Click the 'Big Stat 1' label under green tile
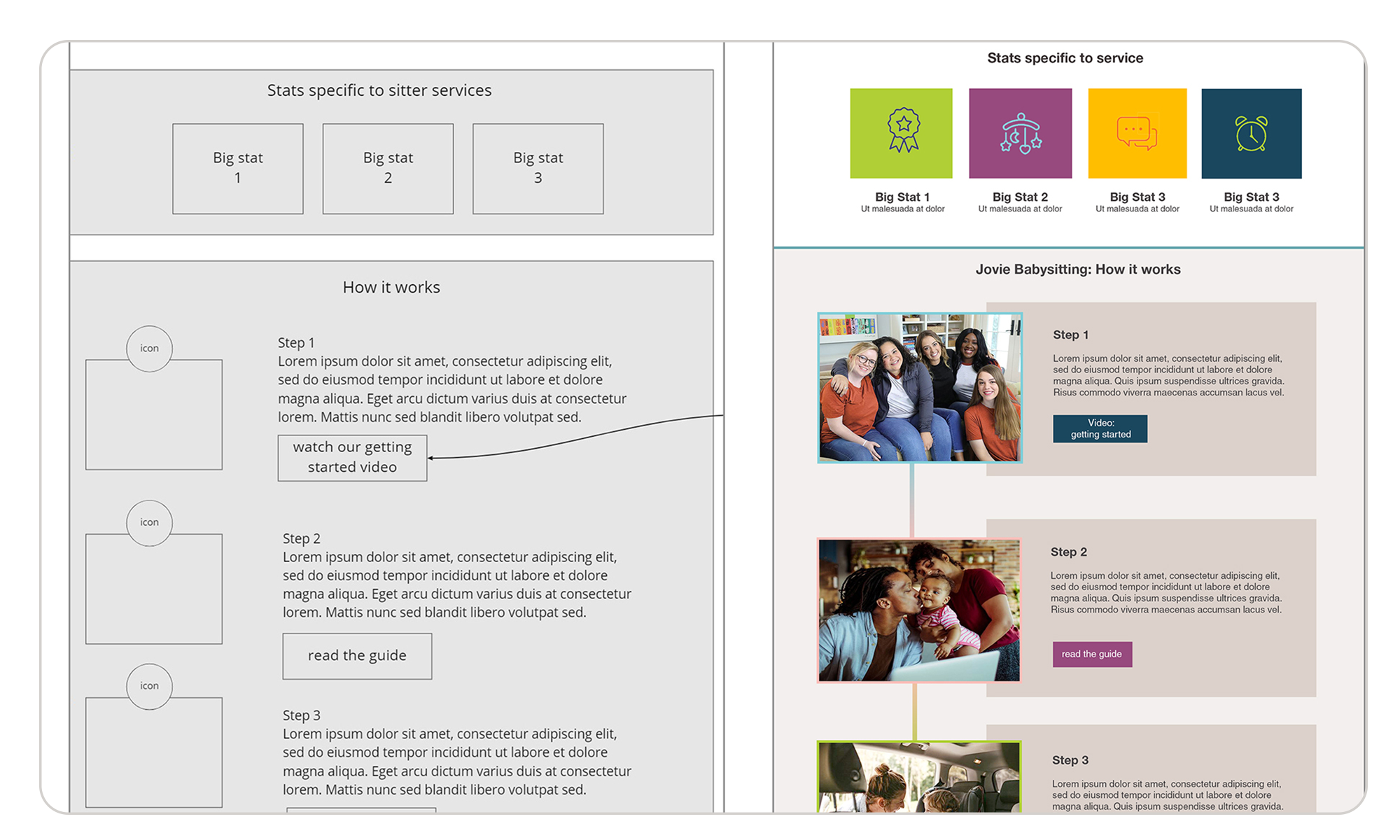1400x840 pixels. (902, 197)
